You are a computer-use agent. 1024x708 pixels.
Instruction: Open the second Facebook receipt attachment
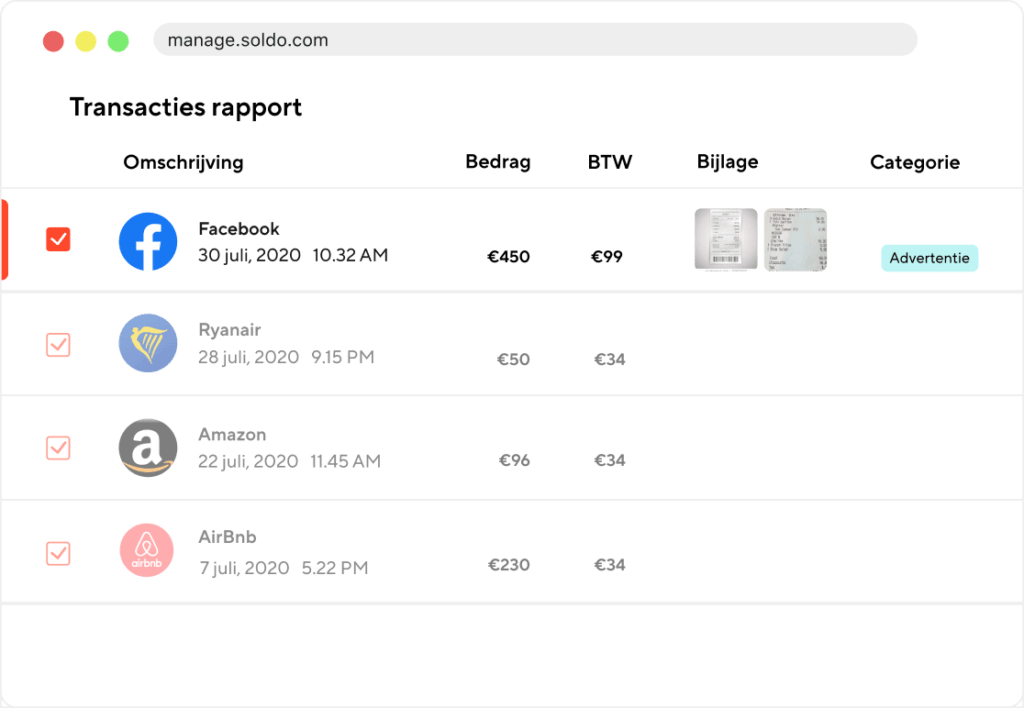click(795, 239)
